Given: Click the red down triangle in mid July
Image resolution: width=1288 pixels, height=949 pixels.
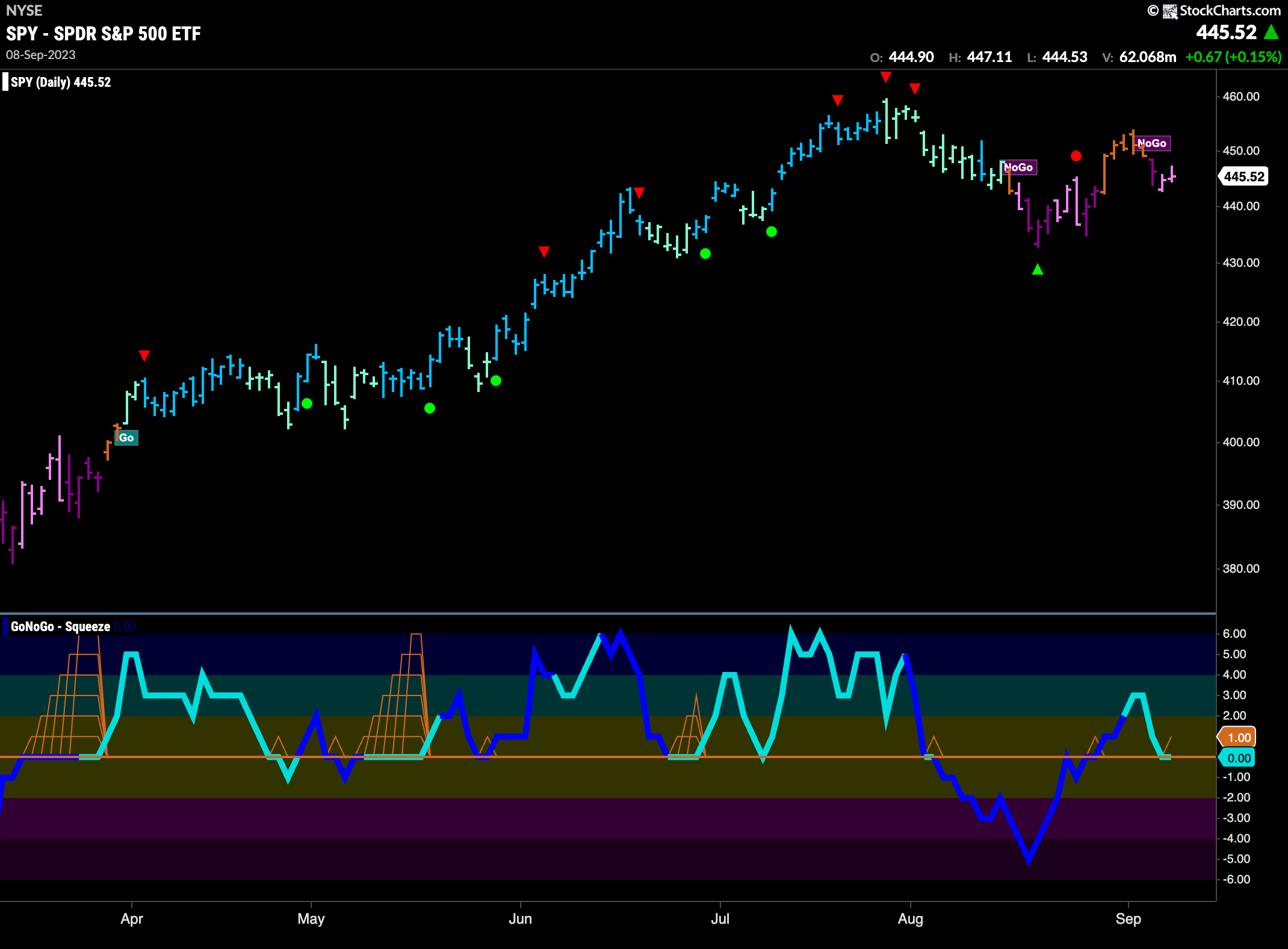Looking at the screenshot, I should click(837, 100).
